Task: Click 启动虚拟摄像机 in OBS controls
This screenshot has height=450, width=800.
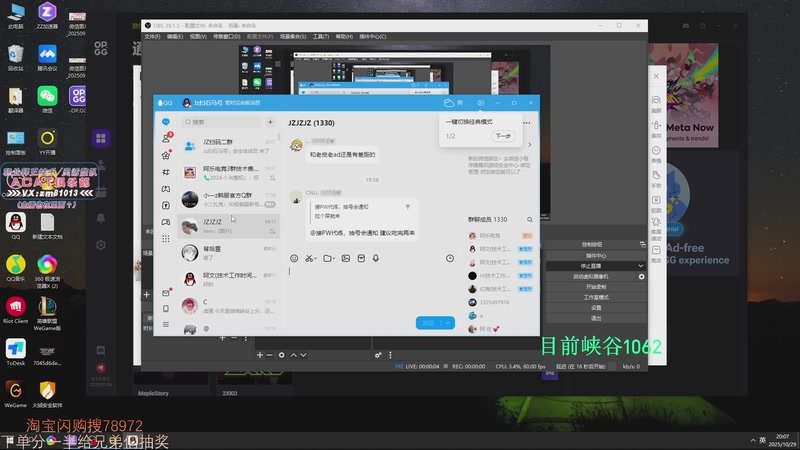Action: tap(590, 276)
